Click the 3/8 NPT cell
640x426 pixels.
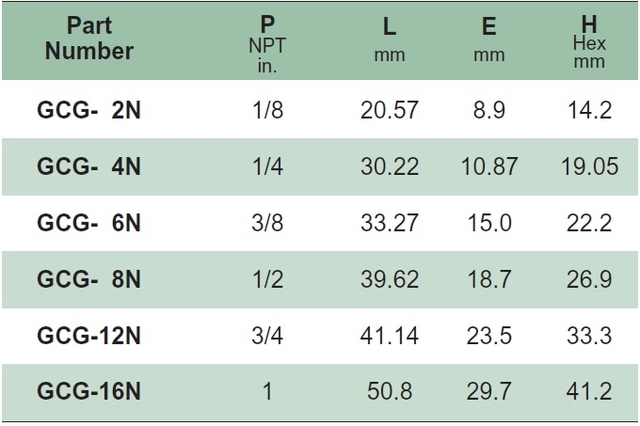coord(267,223)
